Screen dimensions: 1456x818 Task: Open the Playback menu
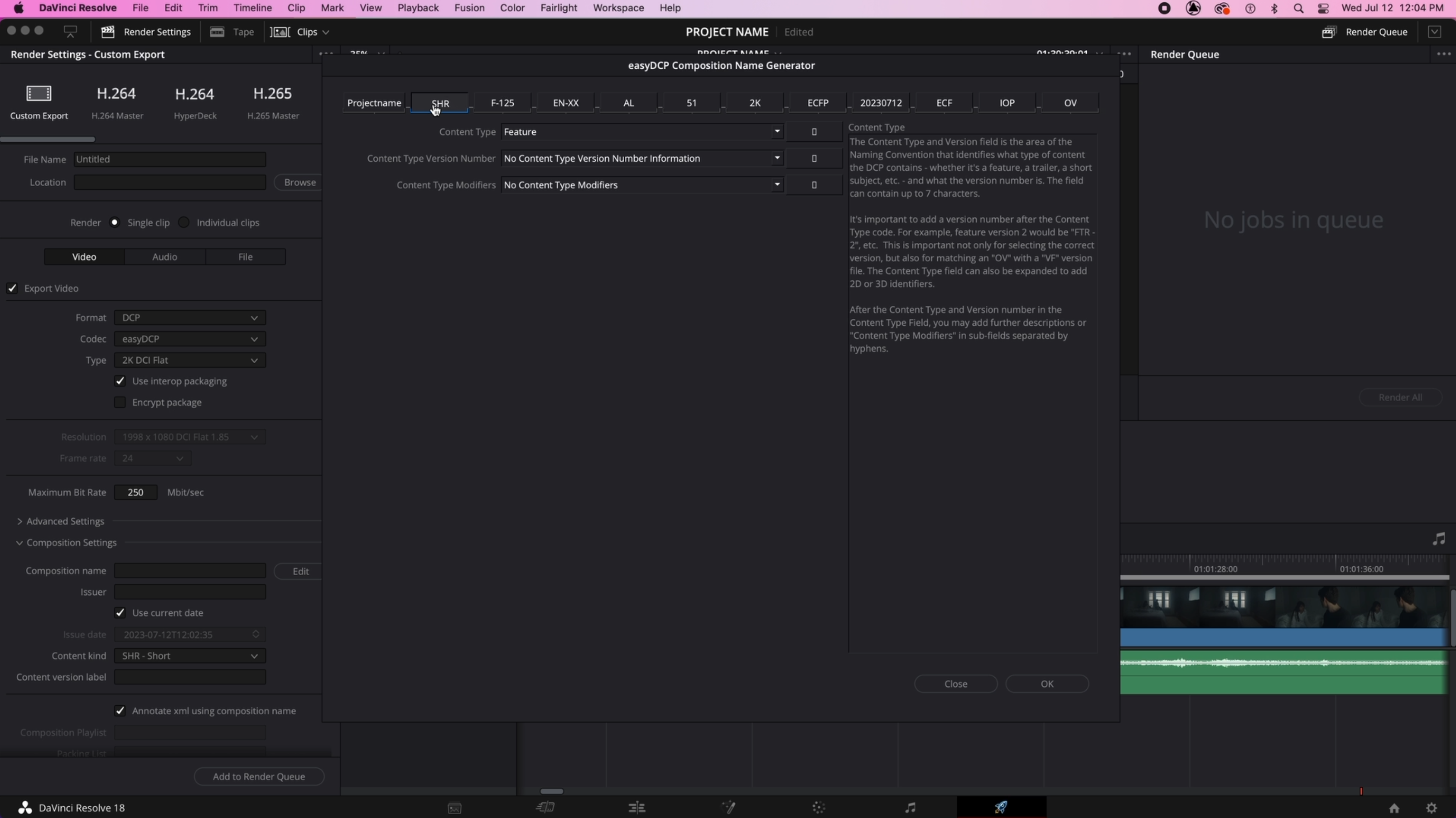[418, 8]
